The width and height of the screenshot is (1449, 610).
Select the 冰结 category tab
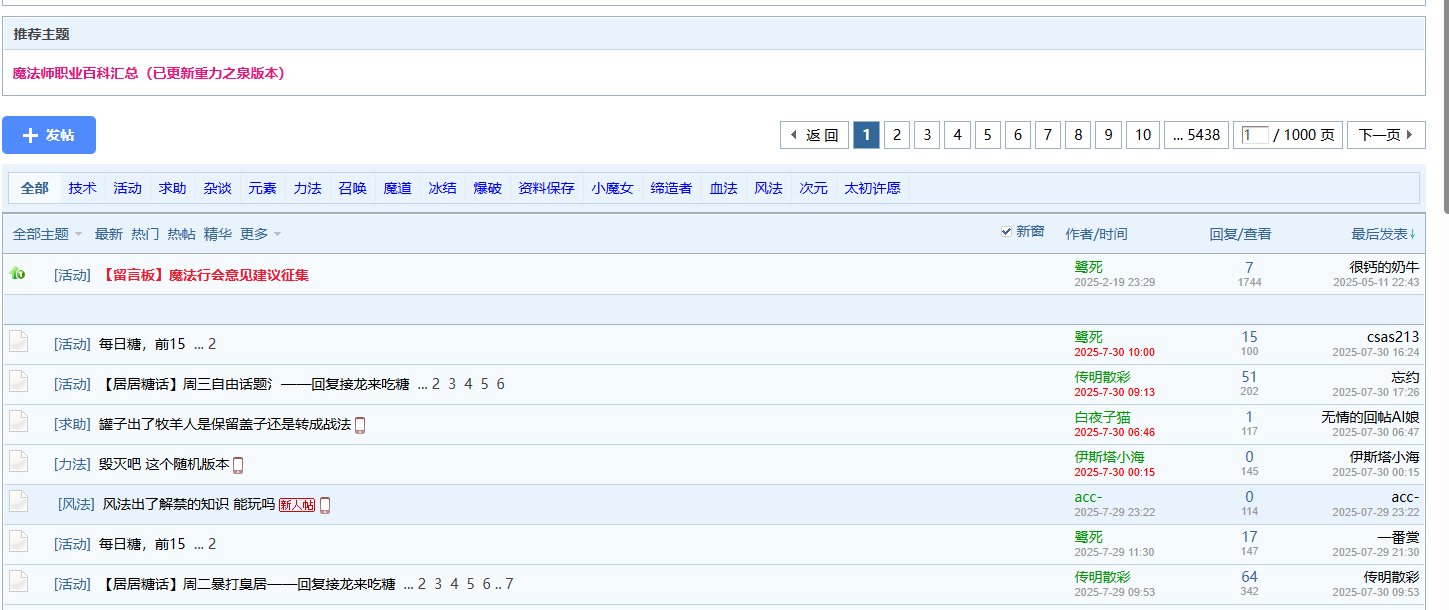tap(442, 187)
